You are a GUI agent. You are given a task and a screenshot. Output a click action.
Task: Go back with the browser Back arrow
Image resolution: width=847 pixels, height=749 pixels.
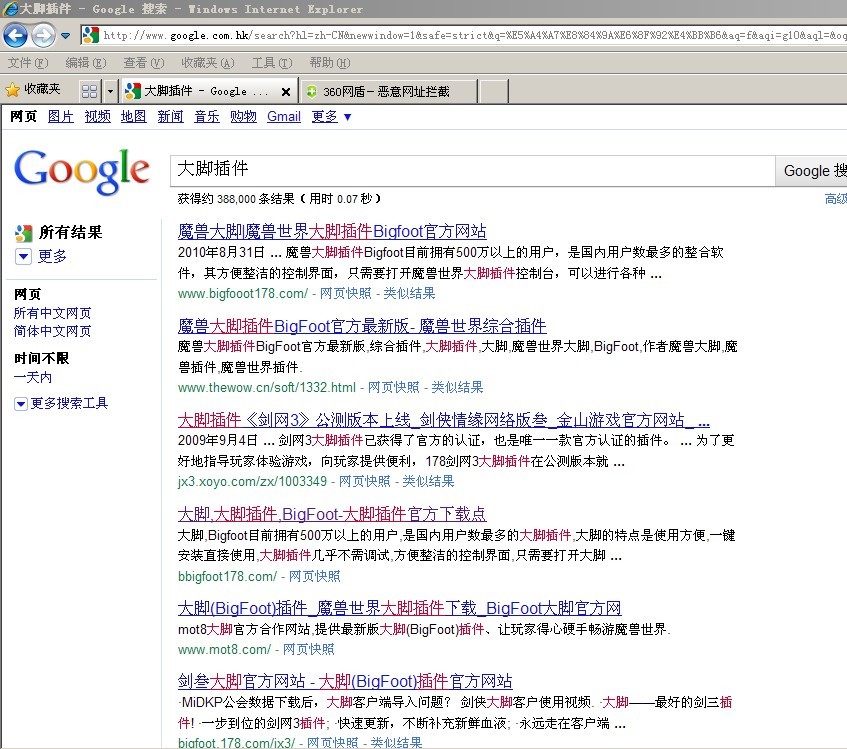(x=15, y=36)
